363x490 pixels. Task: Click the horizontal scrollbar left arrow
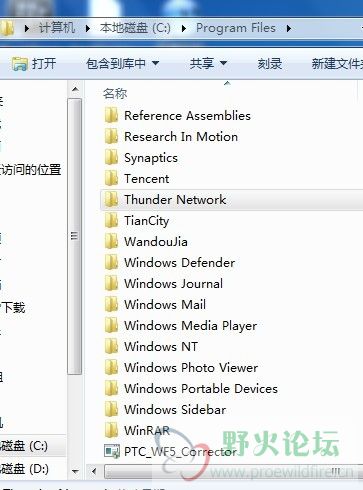click(94, 471)
